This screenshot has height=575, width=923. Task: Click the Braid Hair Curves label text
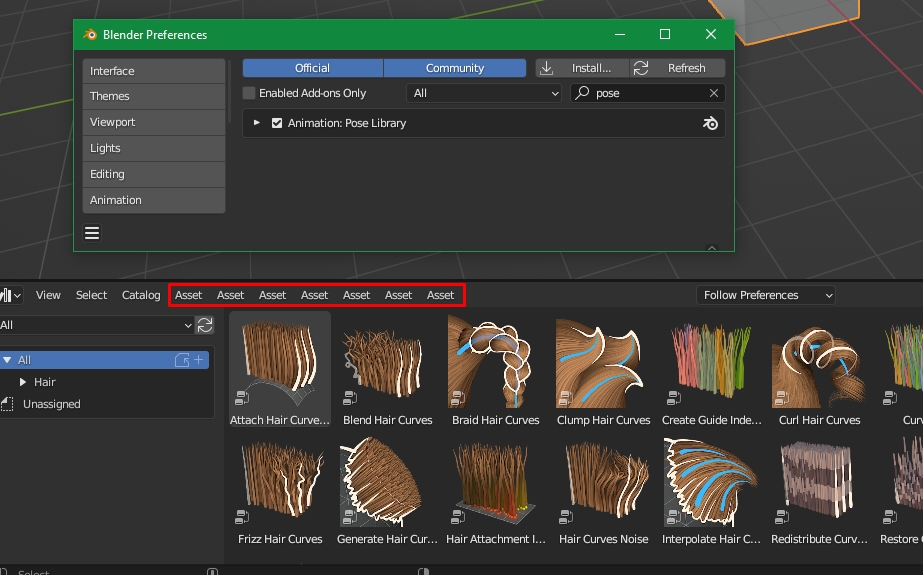(x=496, y=420)
